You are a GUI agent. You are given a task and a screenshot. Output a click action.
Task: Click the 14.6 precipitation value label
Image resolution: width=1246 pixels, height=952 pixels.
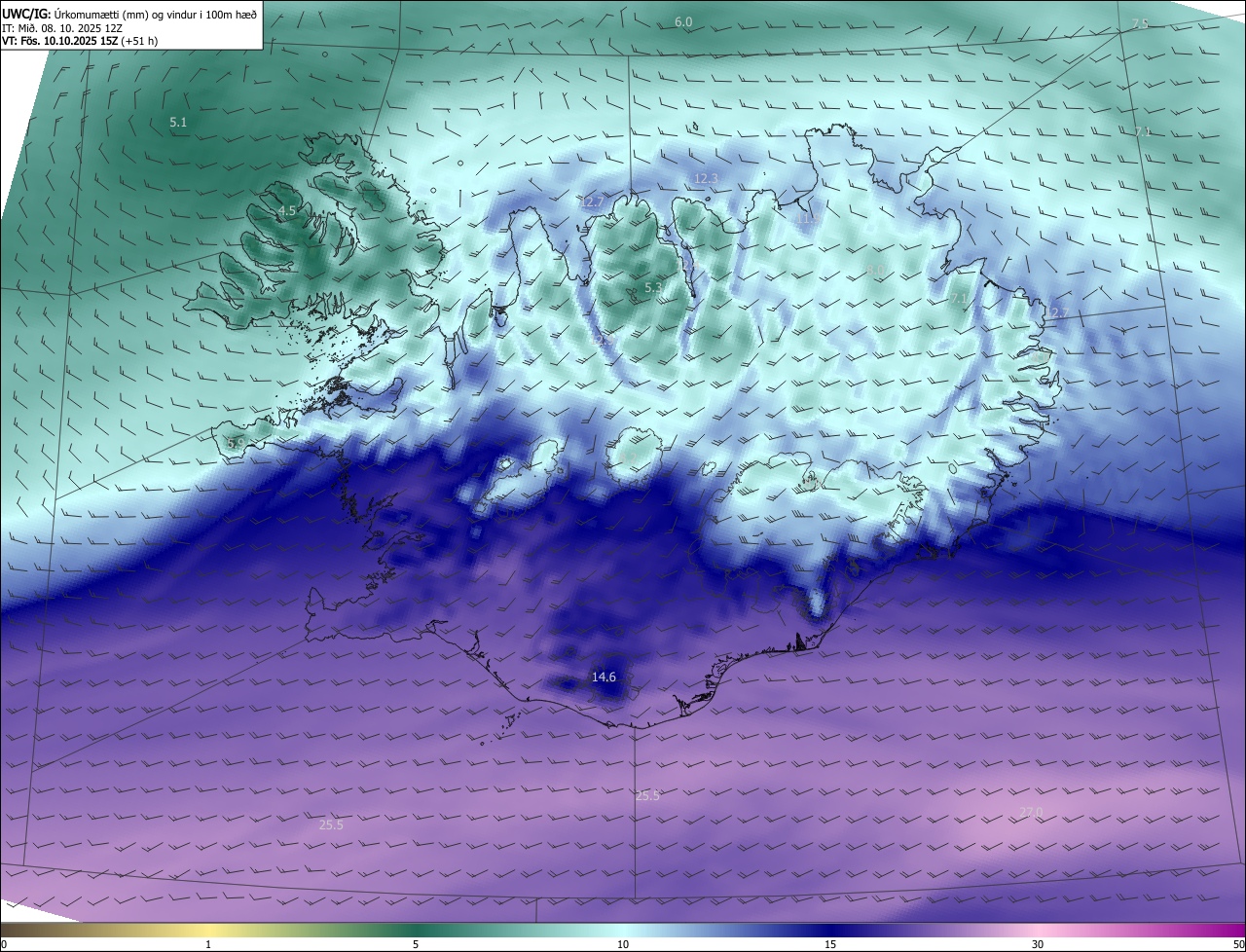[604, 677]
